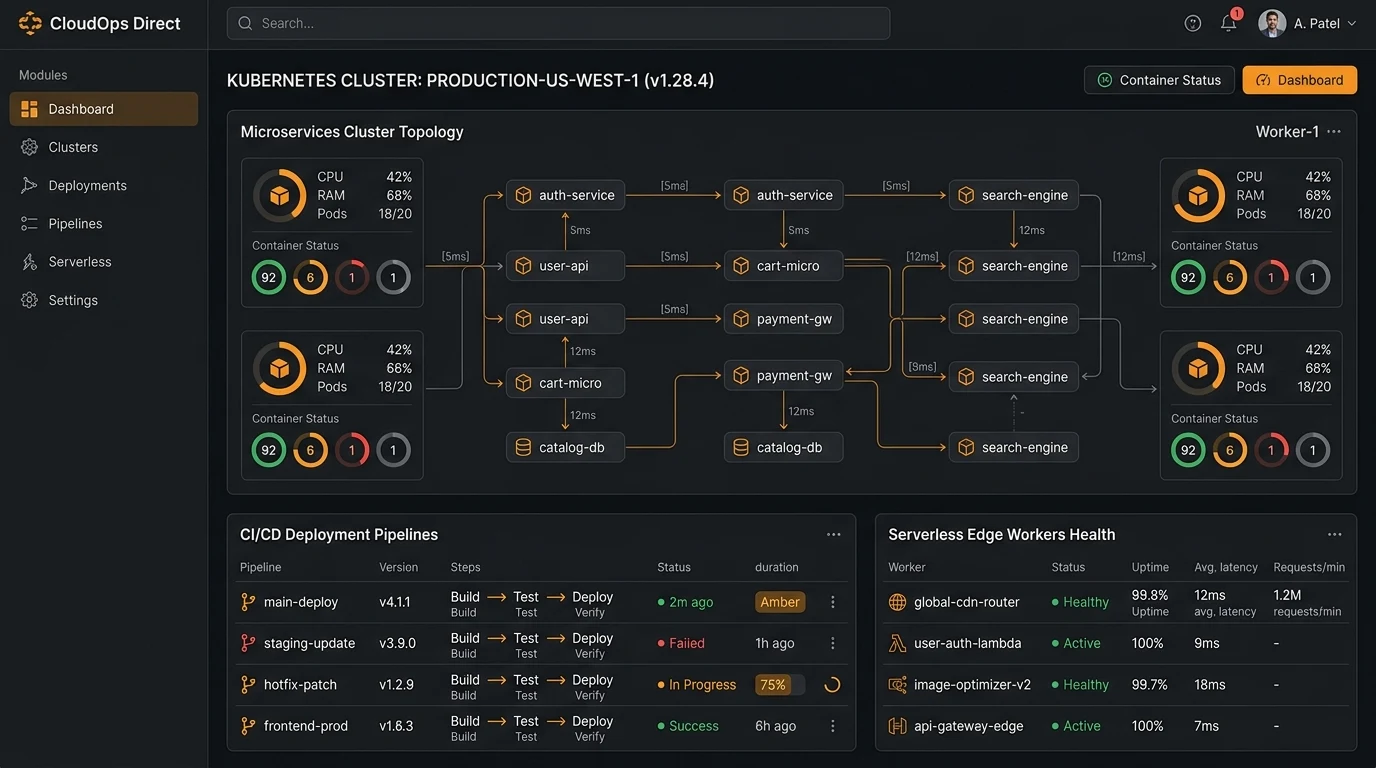
Task: Open staging-update row options menu
Action: point(833,643)
